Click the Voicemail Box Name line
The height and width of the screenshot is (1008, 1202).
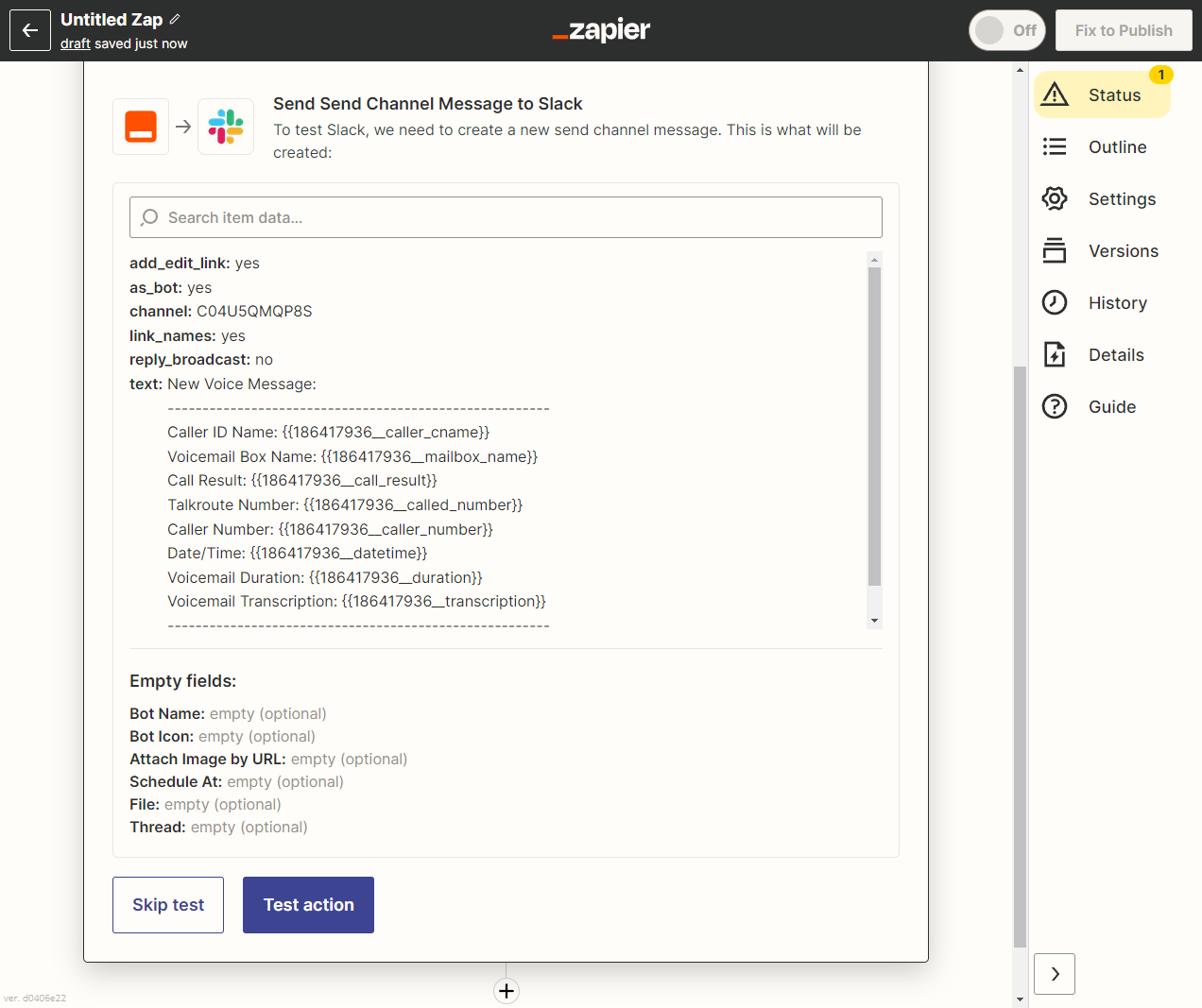(x=352, y=457)
